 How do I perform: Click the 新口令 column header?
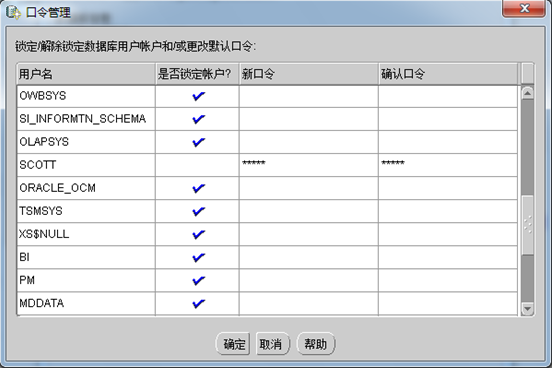click(x=309, y=74)
